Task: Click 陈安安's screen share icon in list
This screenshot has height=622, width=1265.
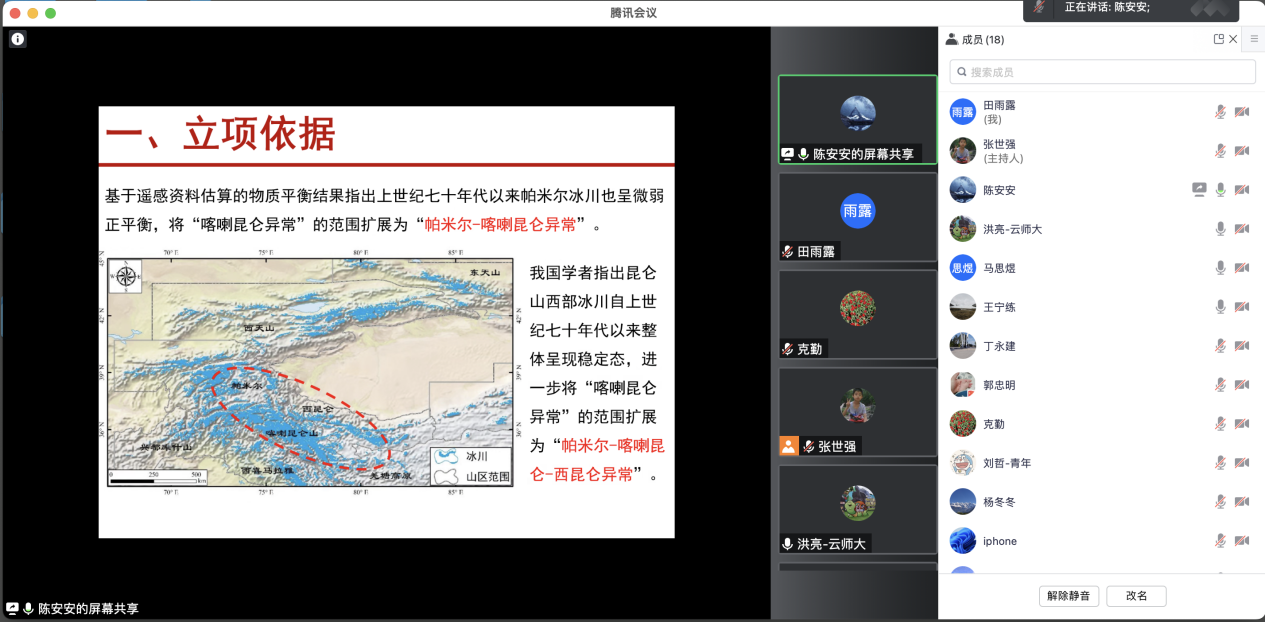Action: [x=1199, y=190]
